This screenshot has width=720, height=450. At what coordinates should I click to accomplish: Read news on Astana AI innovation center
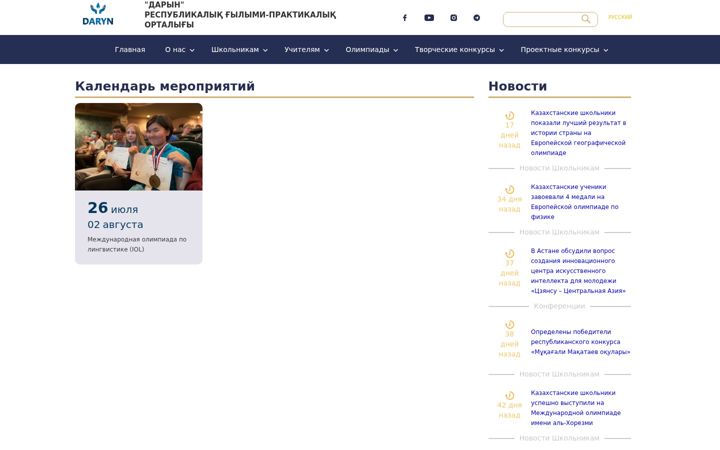(578, 270)
